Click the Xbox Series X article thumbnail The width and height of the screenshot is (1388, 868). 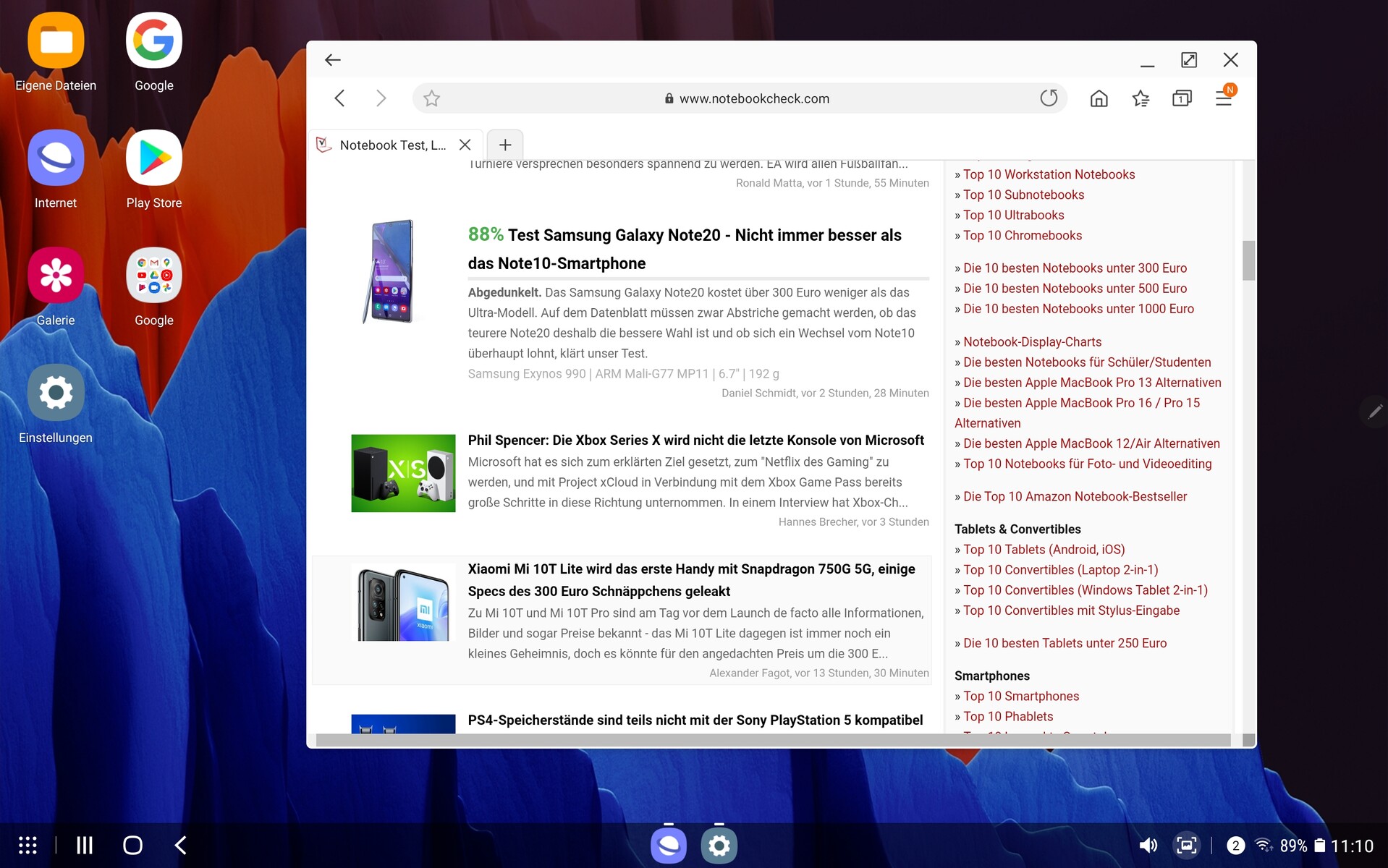pyautogui.click(x=403, y=473)
